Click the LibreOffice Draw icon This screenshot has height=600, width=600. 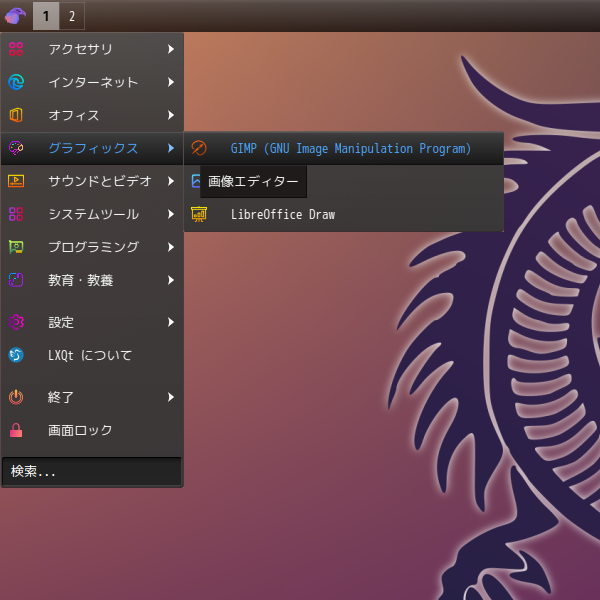(199, 214)
